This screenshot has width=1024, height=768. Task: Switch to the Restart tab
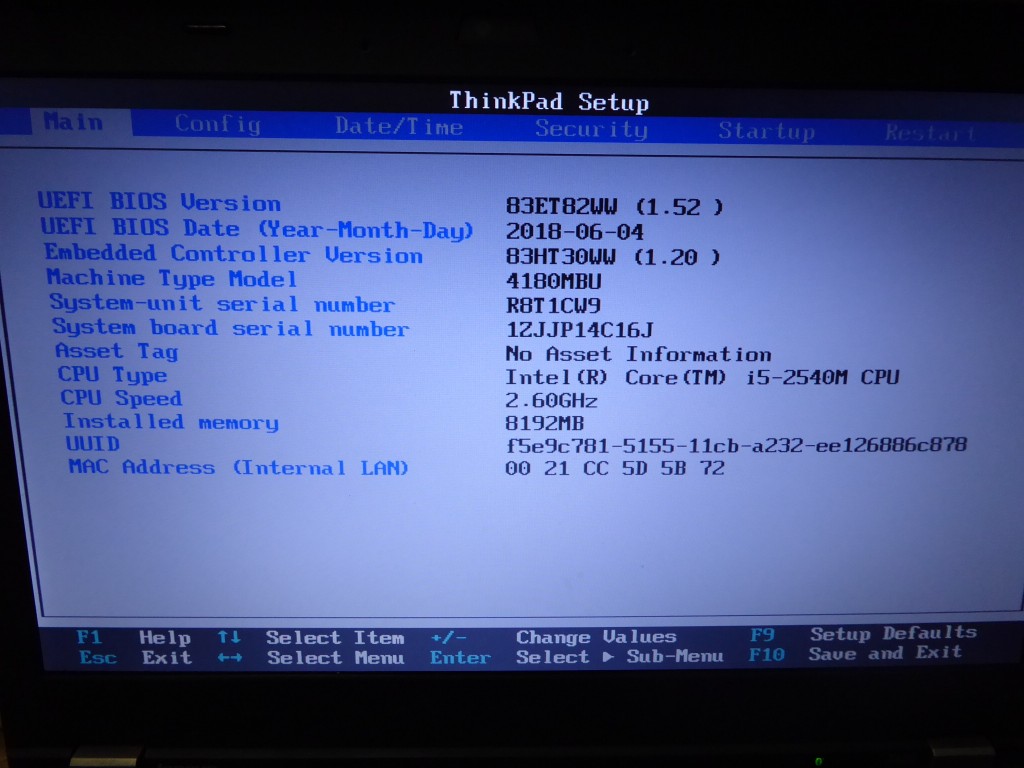click(x=930, y=133)
